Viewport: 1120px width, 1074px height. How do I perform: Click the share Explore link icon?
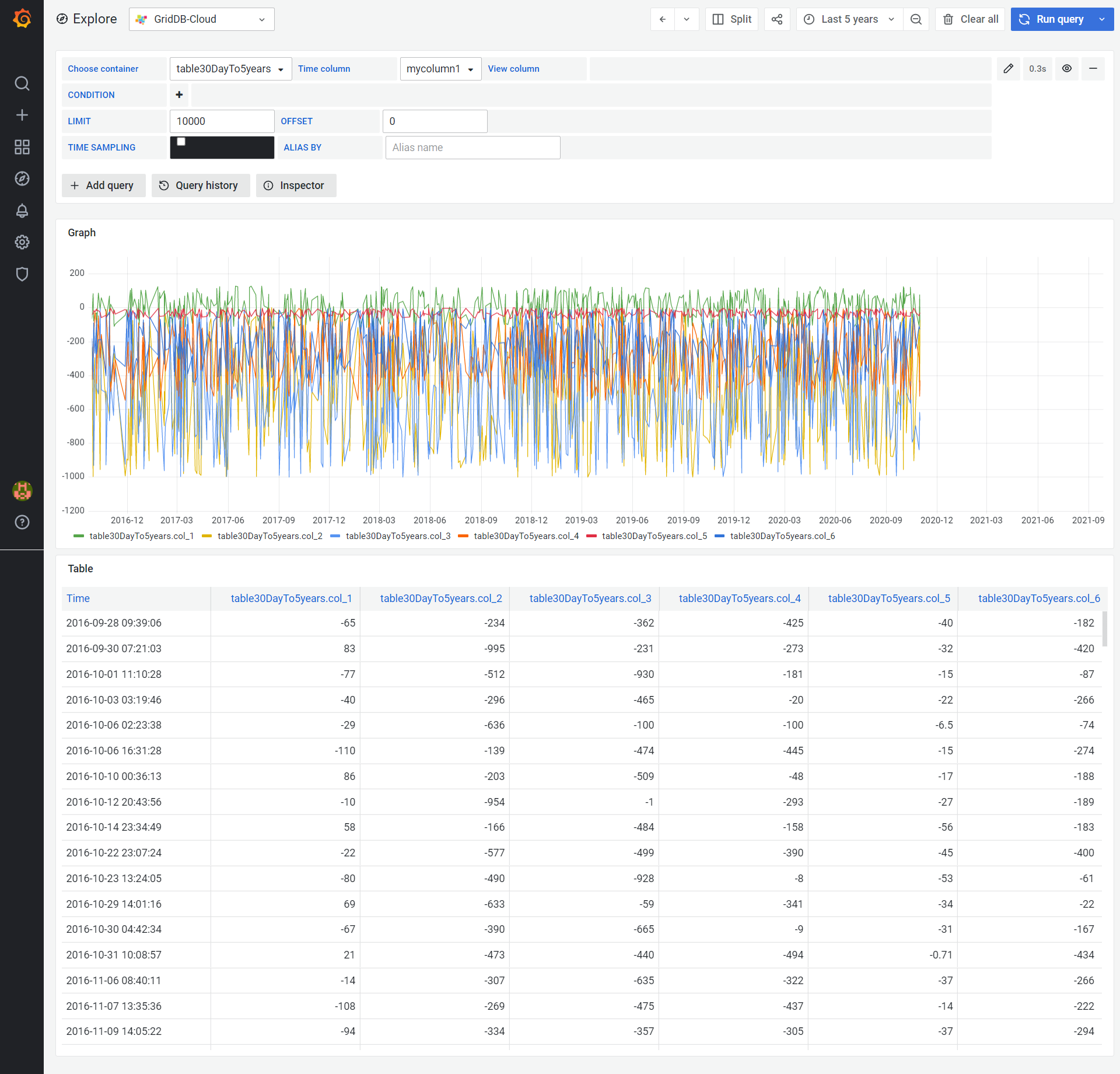pyautogui.click(x=776, y=19)
